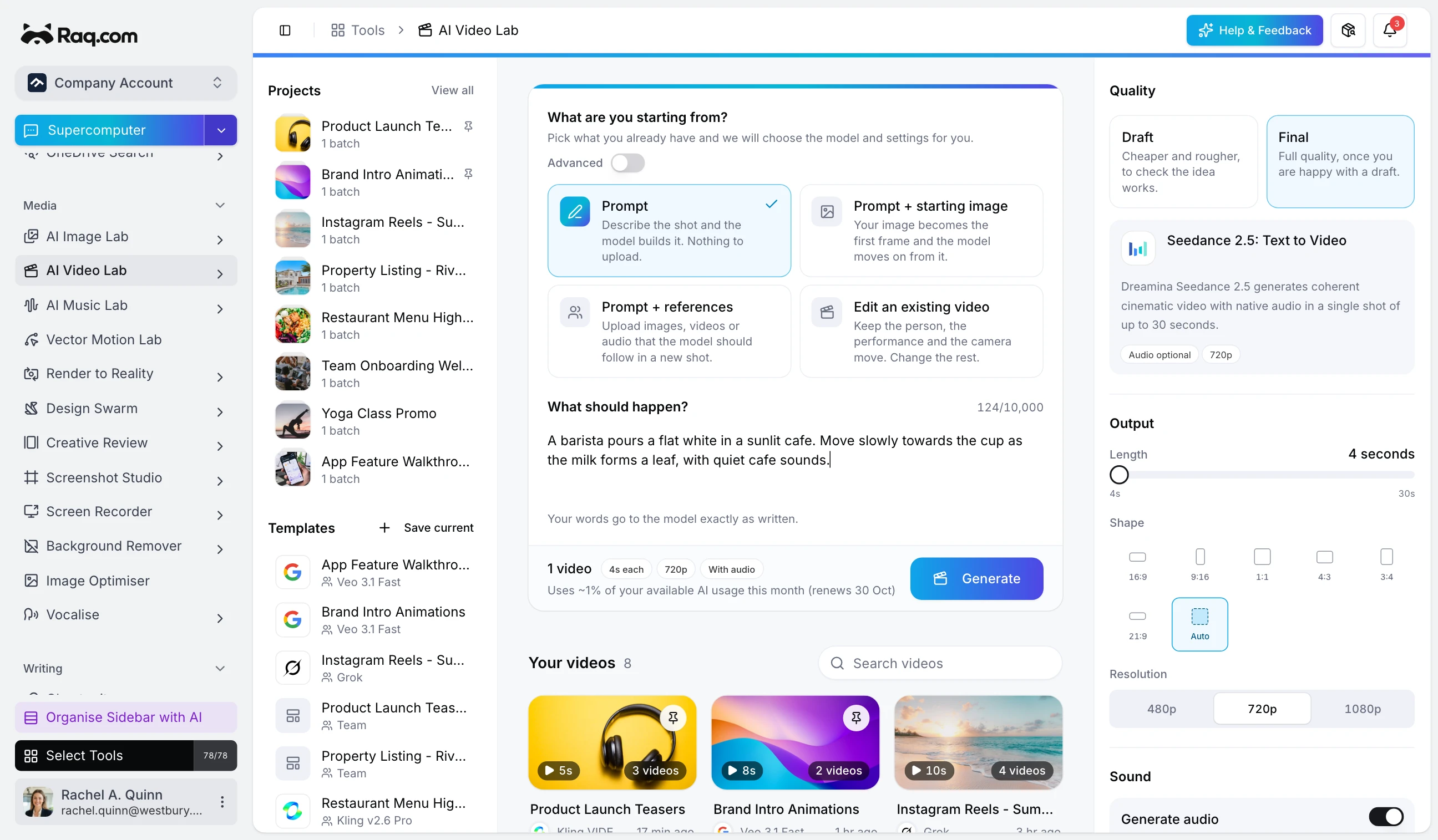Click the cube icon beside Help & Feedback
The width and height of the screenshot is (1438, 840).
1348,30
